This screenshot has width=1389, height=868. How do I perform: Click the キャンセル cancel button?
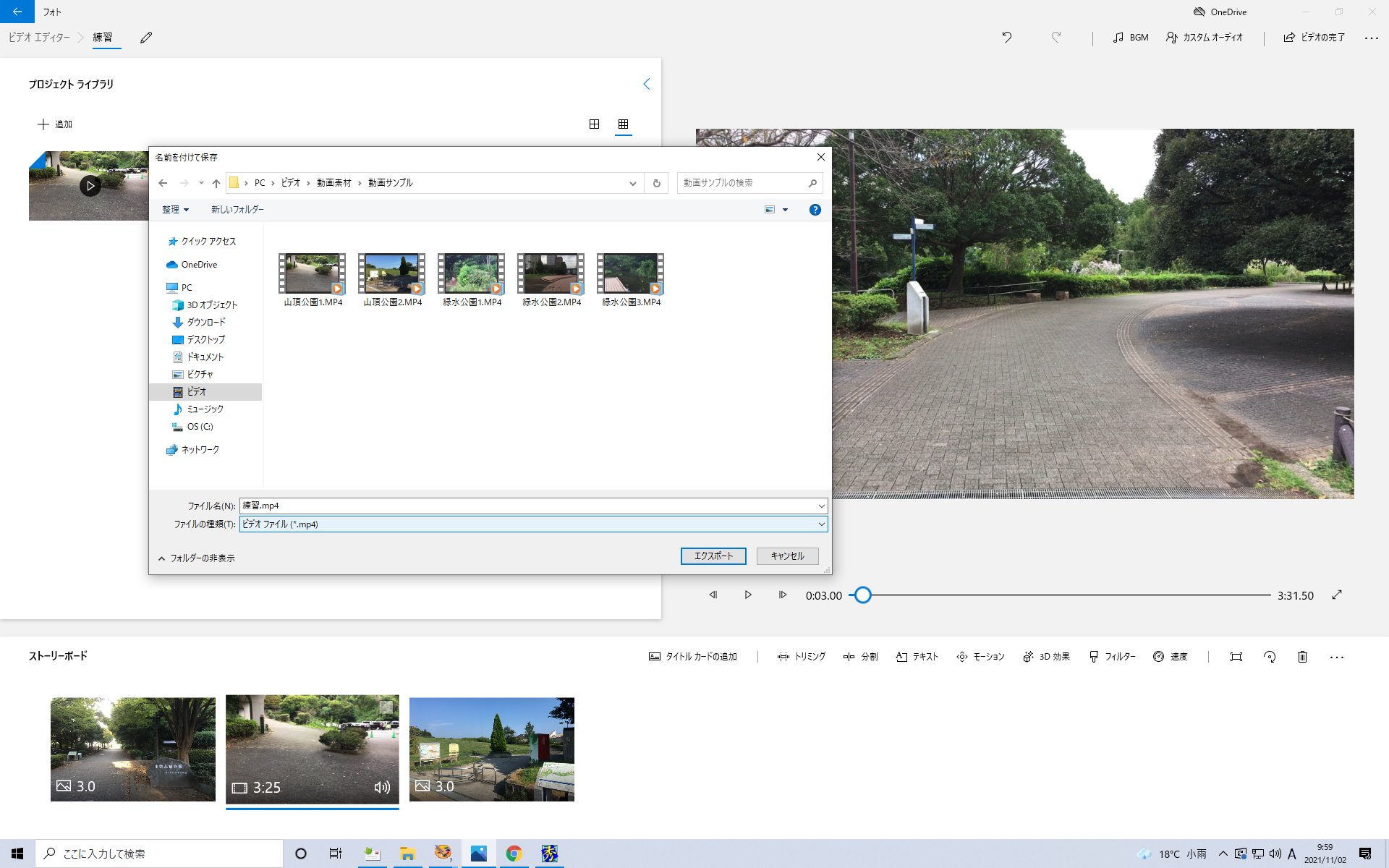(x=787, y=556)
